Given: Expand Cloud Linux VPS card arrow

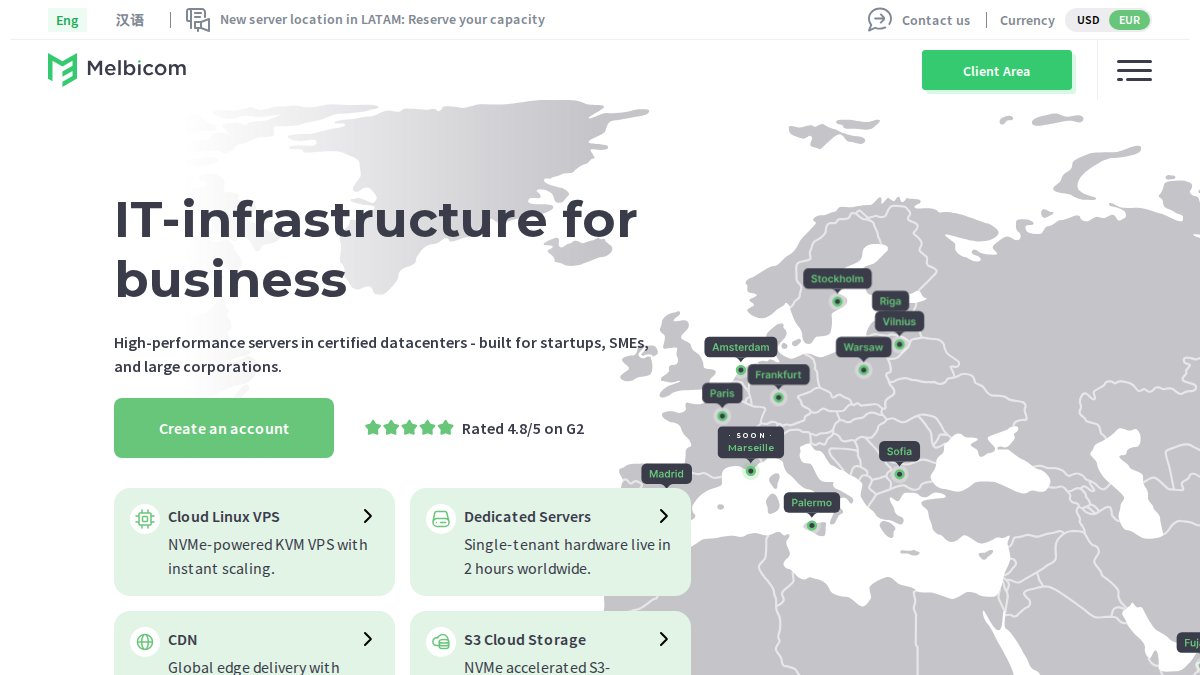Looking at the screenshot, I should (x=368, y=516).
